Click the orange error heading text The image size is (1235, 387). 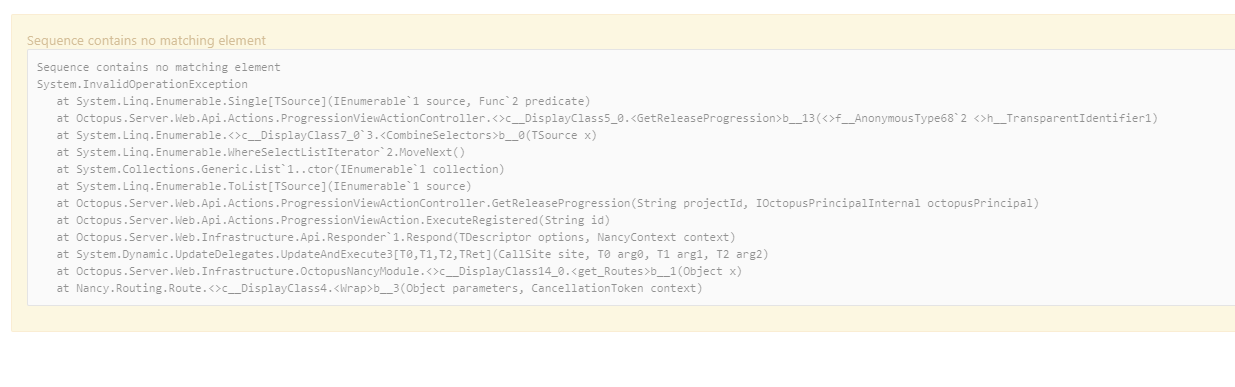(x=146, y=41)
